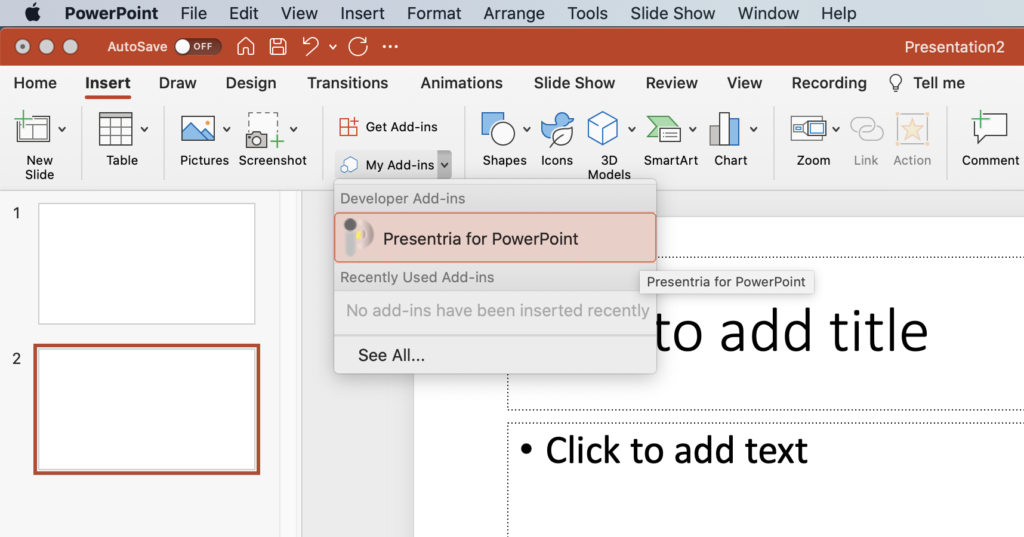Open the Apple menu
Viewport: 1024px width, 537px height.
pyautogui.click(x=32, y=13)
